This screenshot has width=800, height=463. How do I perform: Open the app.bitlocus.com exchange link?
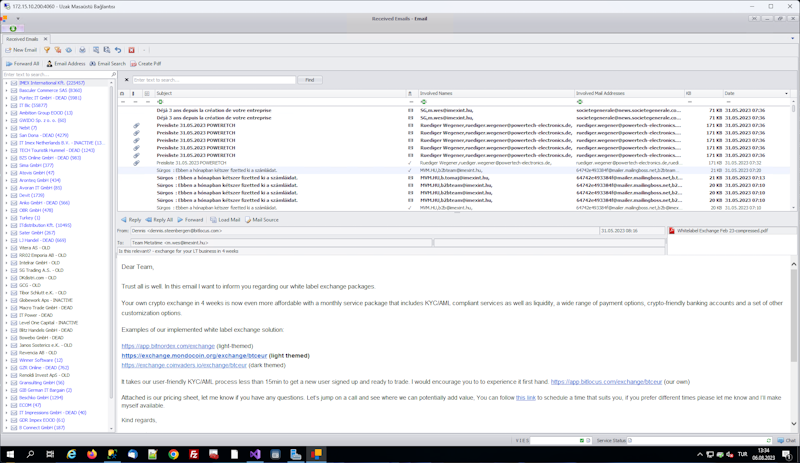[x=606, y=382]
